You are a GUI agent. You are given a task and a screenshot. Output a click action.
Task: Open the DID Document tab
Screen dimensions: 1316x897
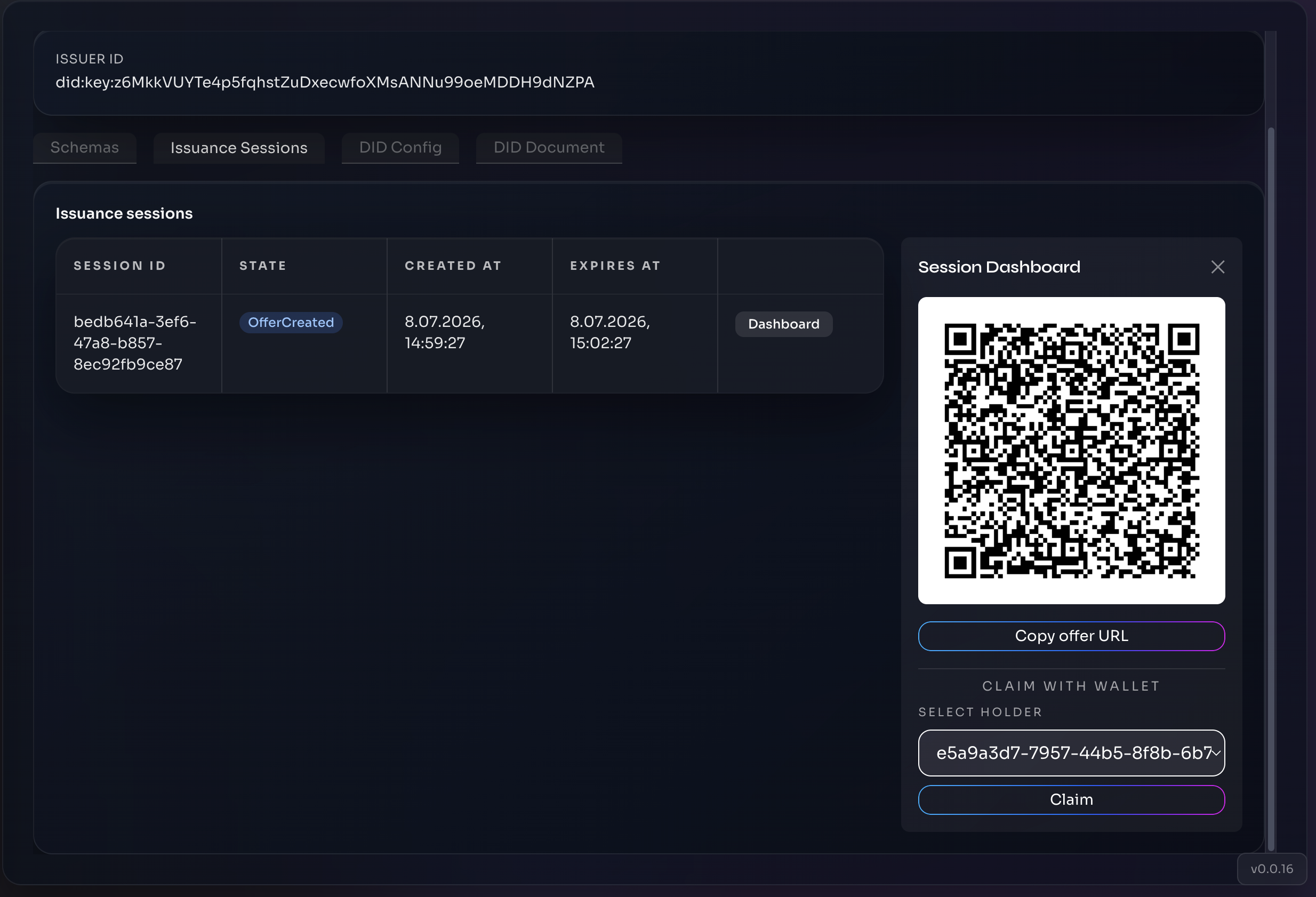549,148
